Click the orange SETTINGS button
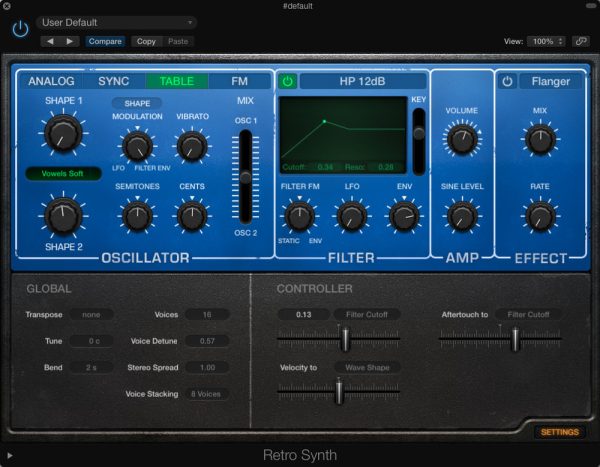The width and height of the screenshot is (600, 467). point(558,432)
